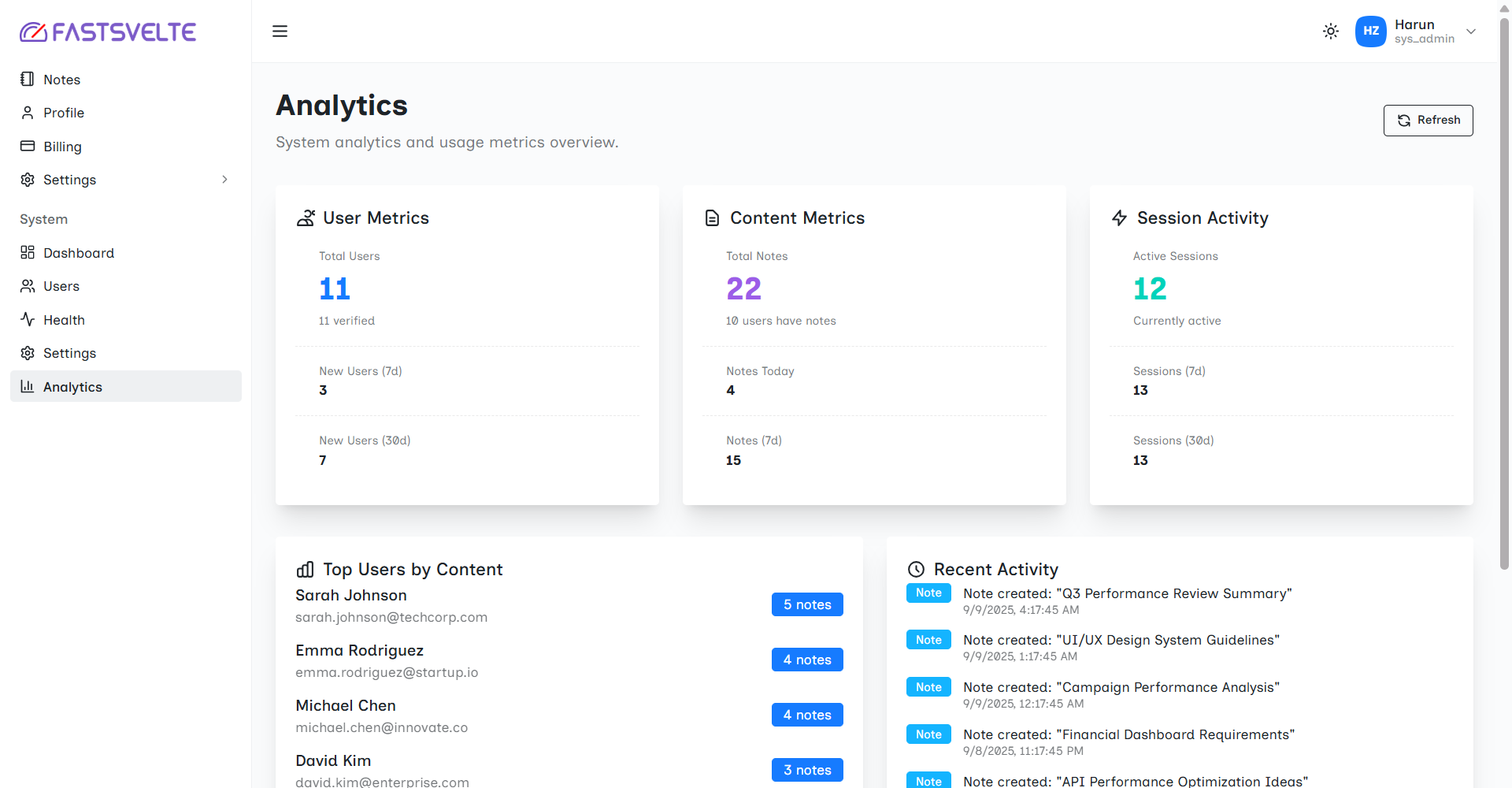
Task: Click the Session Activity lightning icon
Action: (1119, 218)
